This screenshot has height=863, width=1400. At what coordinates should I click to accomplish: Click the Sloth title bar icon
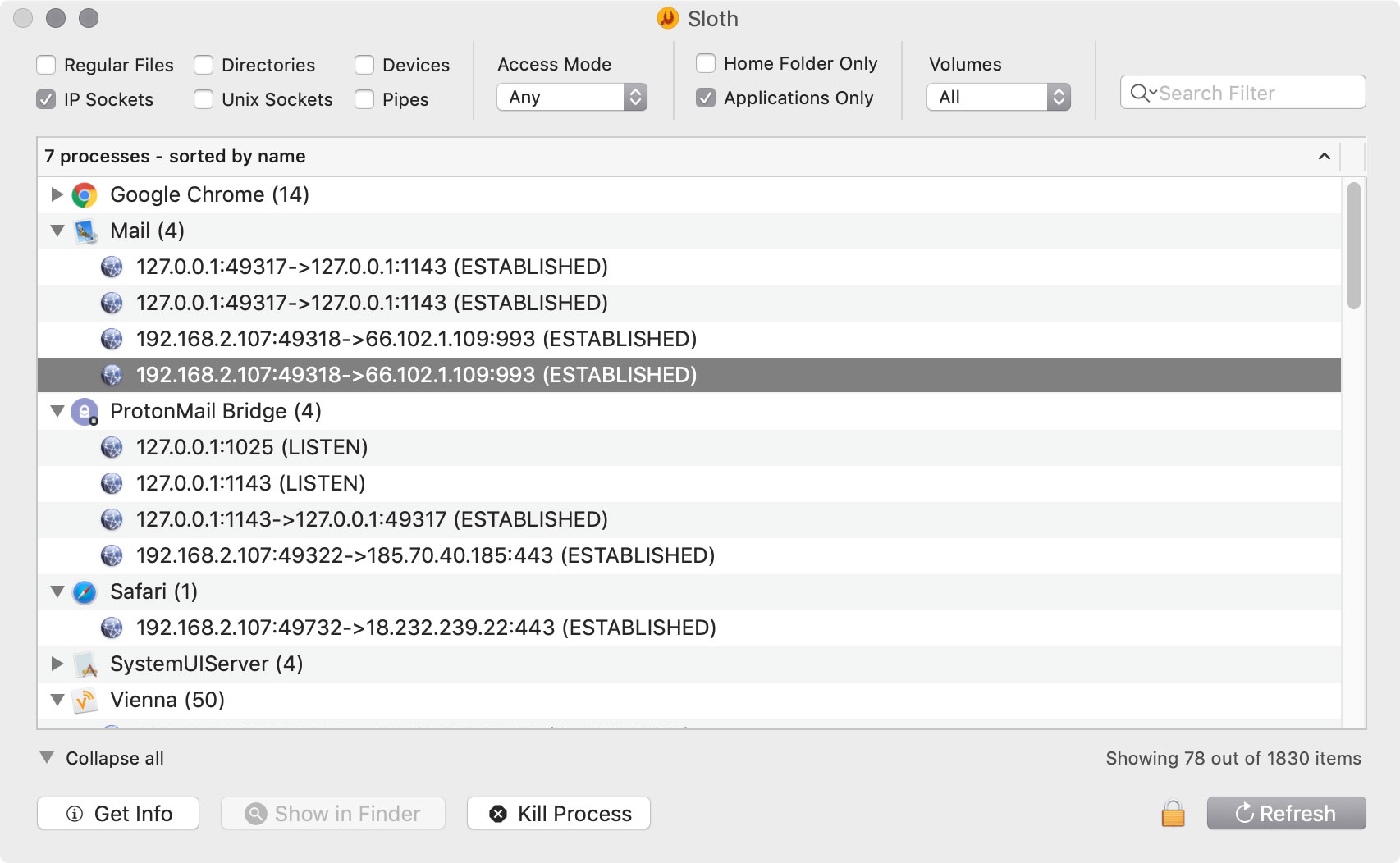point(668,18)
